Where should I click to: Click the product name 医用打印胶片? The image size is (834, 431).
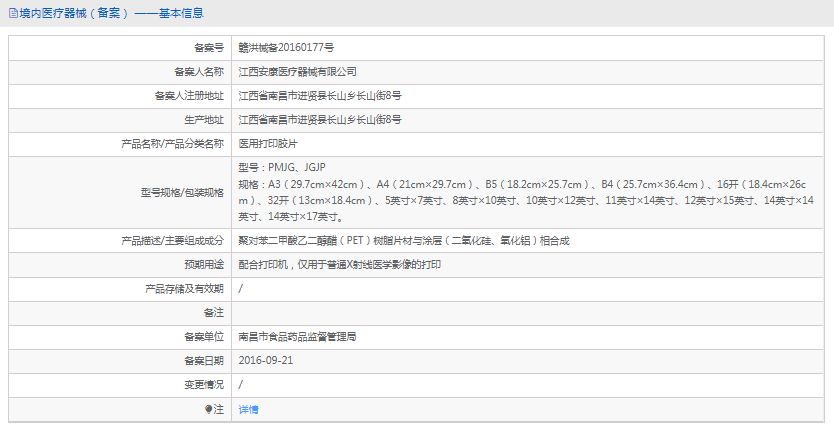pos(268,144)
